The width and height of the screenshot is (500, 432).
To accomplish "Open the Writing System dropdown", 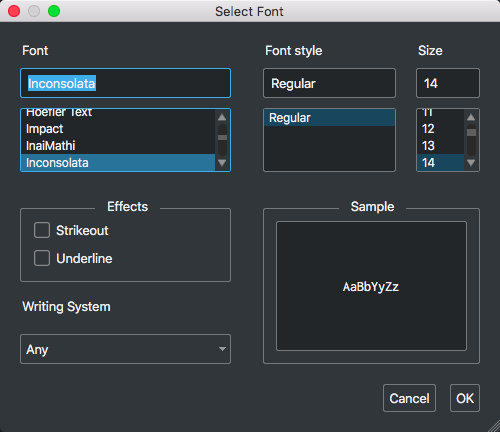I will [125, 349].
